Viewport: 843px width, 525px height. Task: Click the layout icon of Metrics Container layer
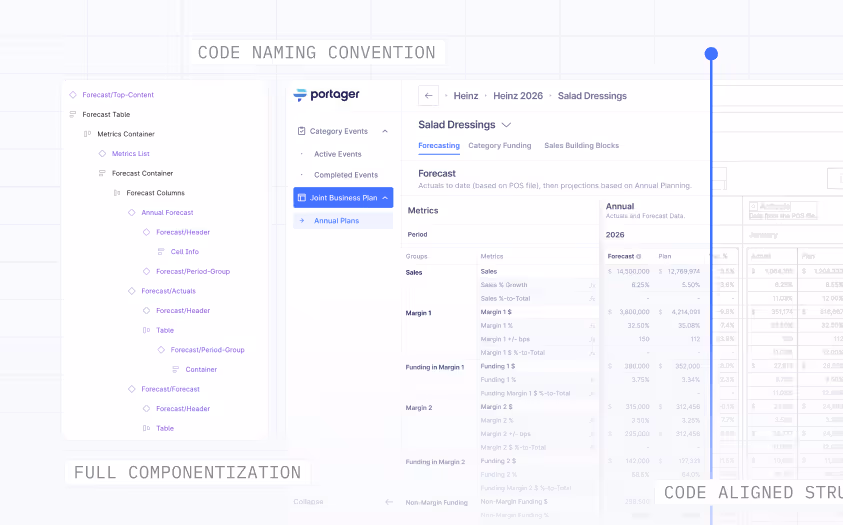[x=87, y=134]
